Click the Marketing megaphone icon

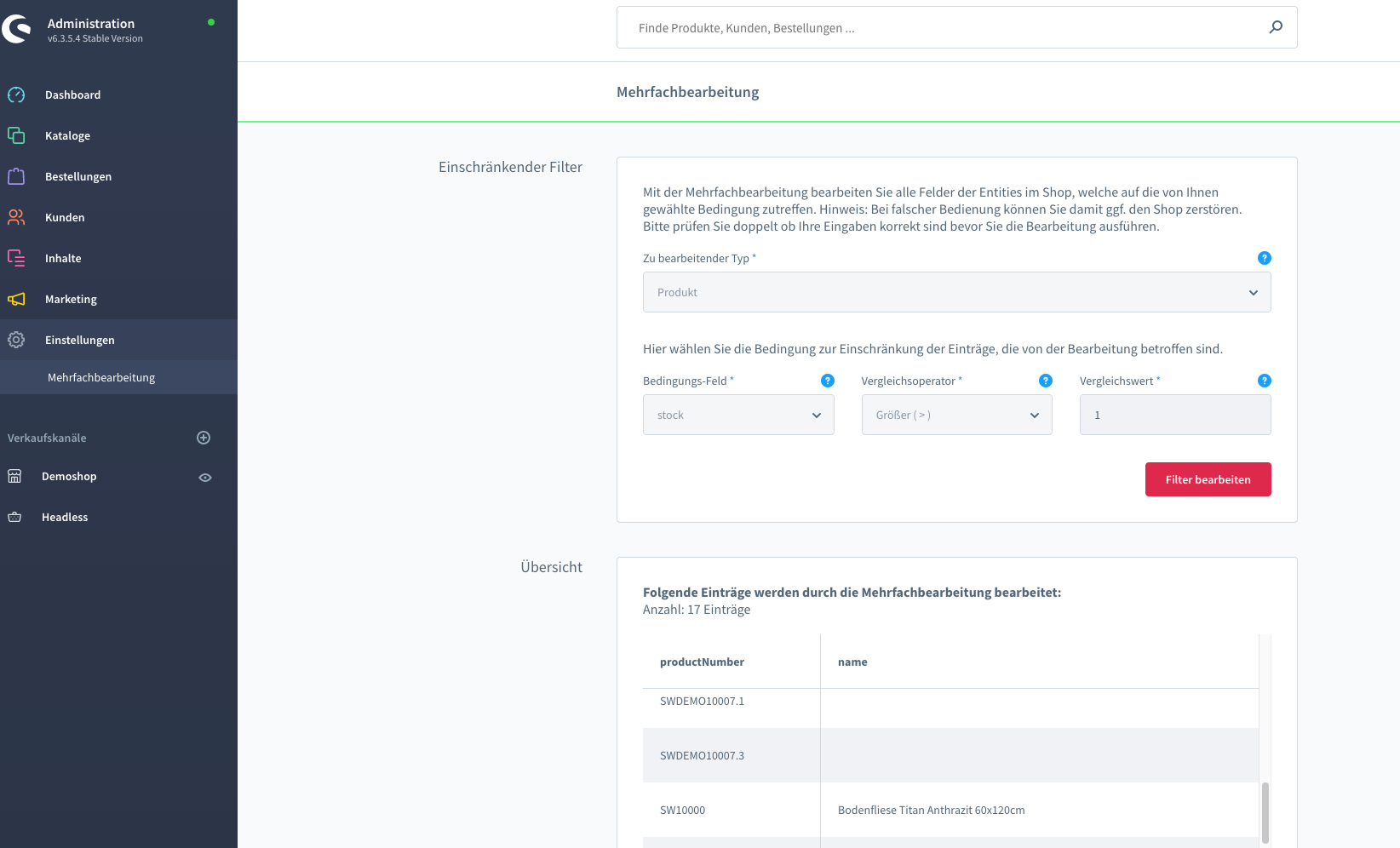click(16, 299)
